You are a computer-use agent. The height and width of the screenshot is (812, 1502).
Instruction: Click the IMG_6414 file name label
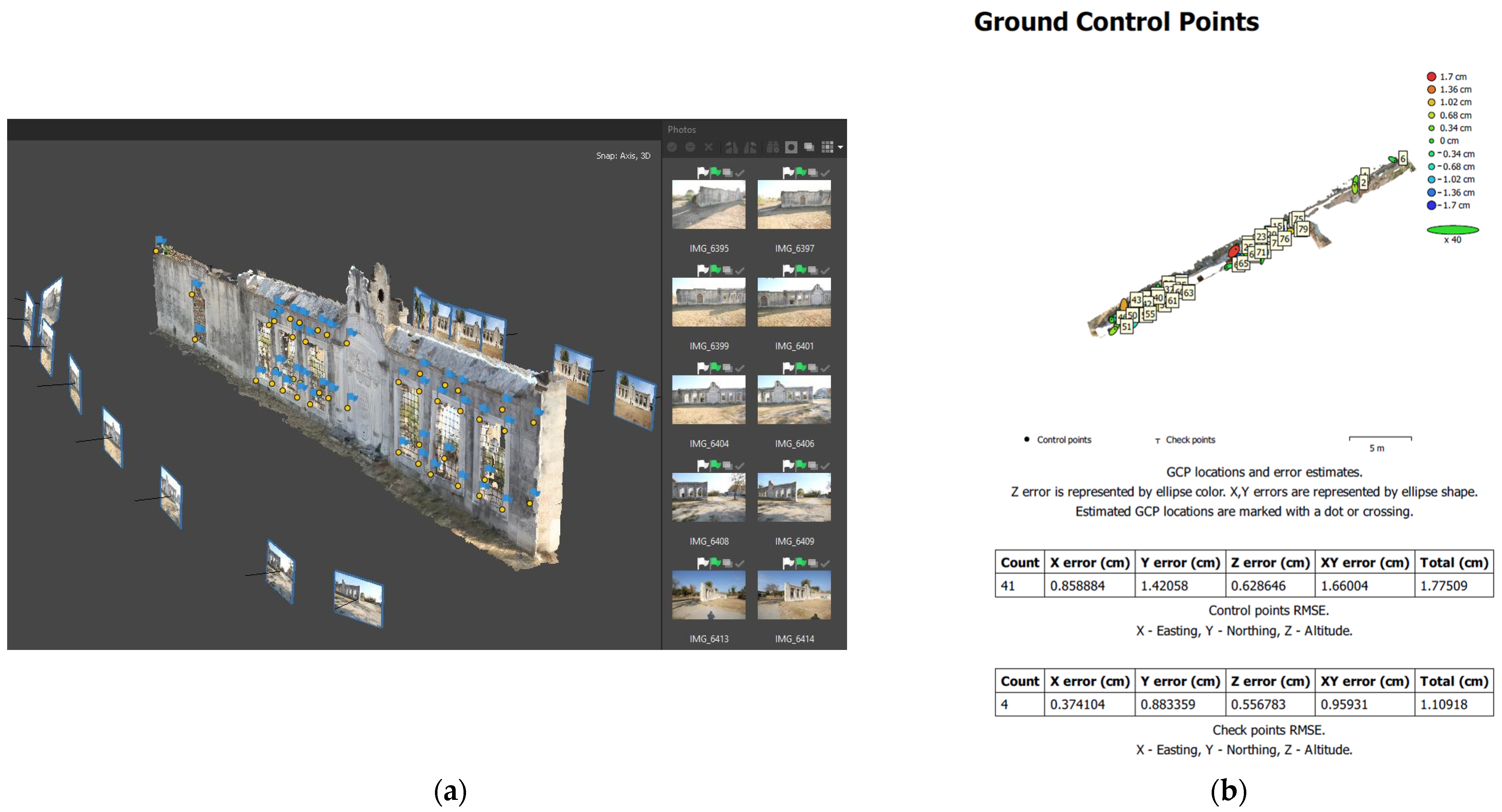click(794, 639)
